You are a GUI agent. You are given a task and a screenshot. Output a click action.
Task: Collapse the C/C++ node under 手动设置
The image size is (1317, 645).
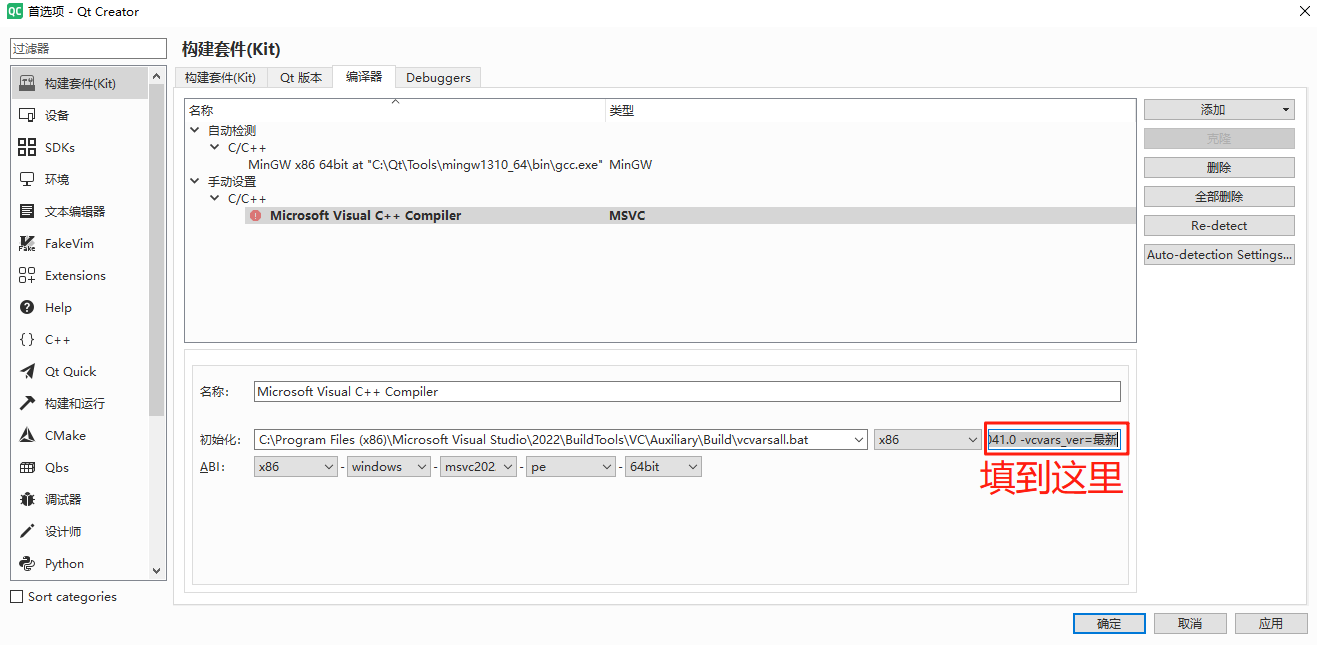coord(214,198)
